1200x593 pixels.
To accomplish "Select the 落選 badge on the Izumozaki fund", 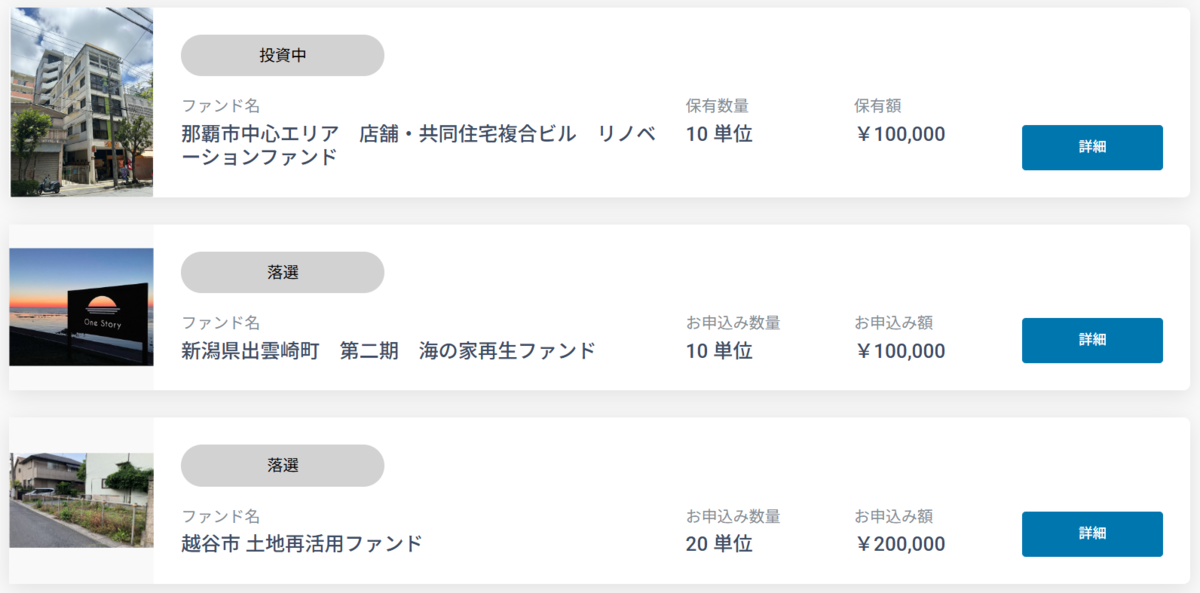I will pyautogui.click(x=282, y=272).
